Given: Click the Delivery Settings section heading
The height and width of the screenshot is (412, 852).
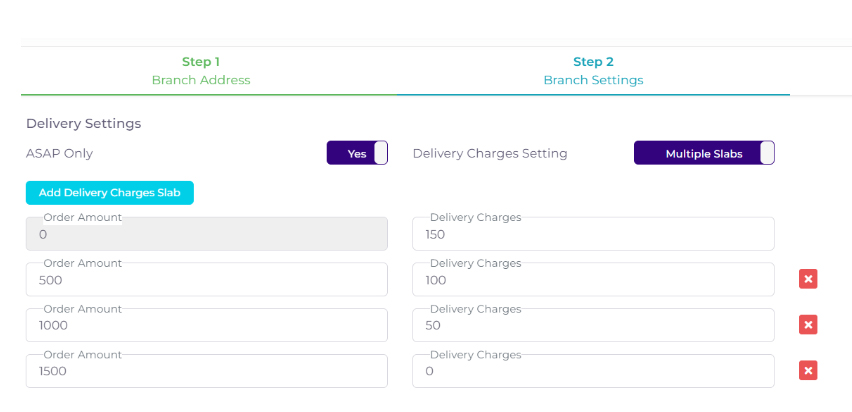Looking at the screenshot, I should pos(83,123).
